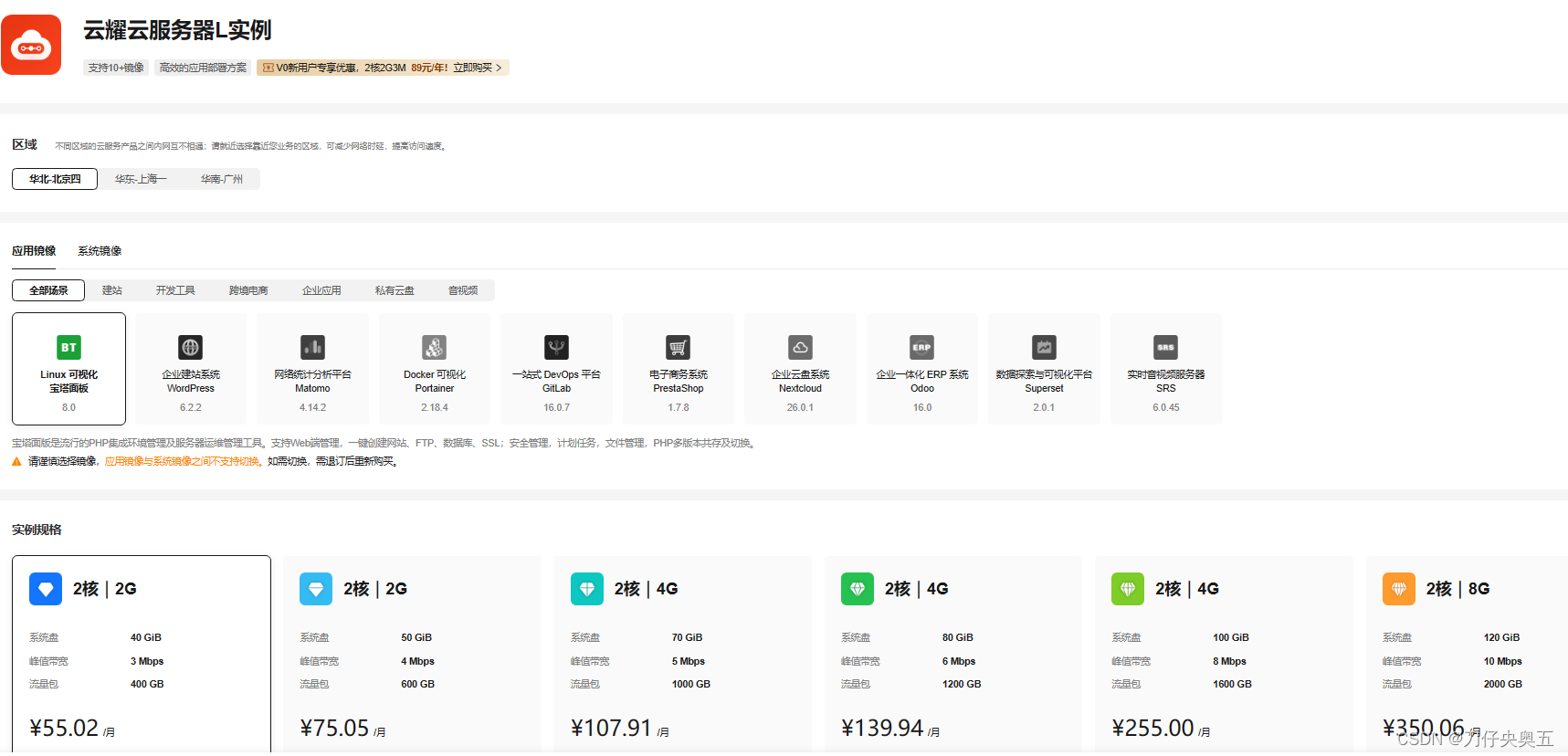Click the 1200 GB traffic package value
The image size is (1568, 756).
coord(962,685)
